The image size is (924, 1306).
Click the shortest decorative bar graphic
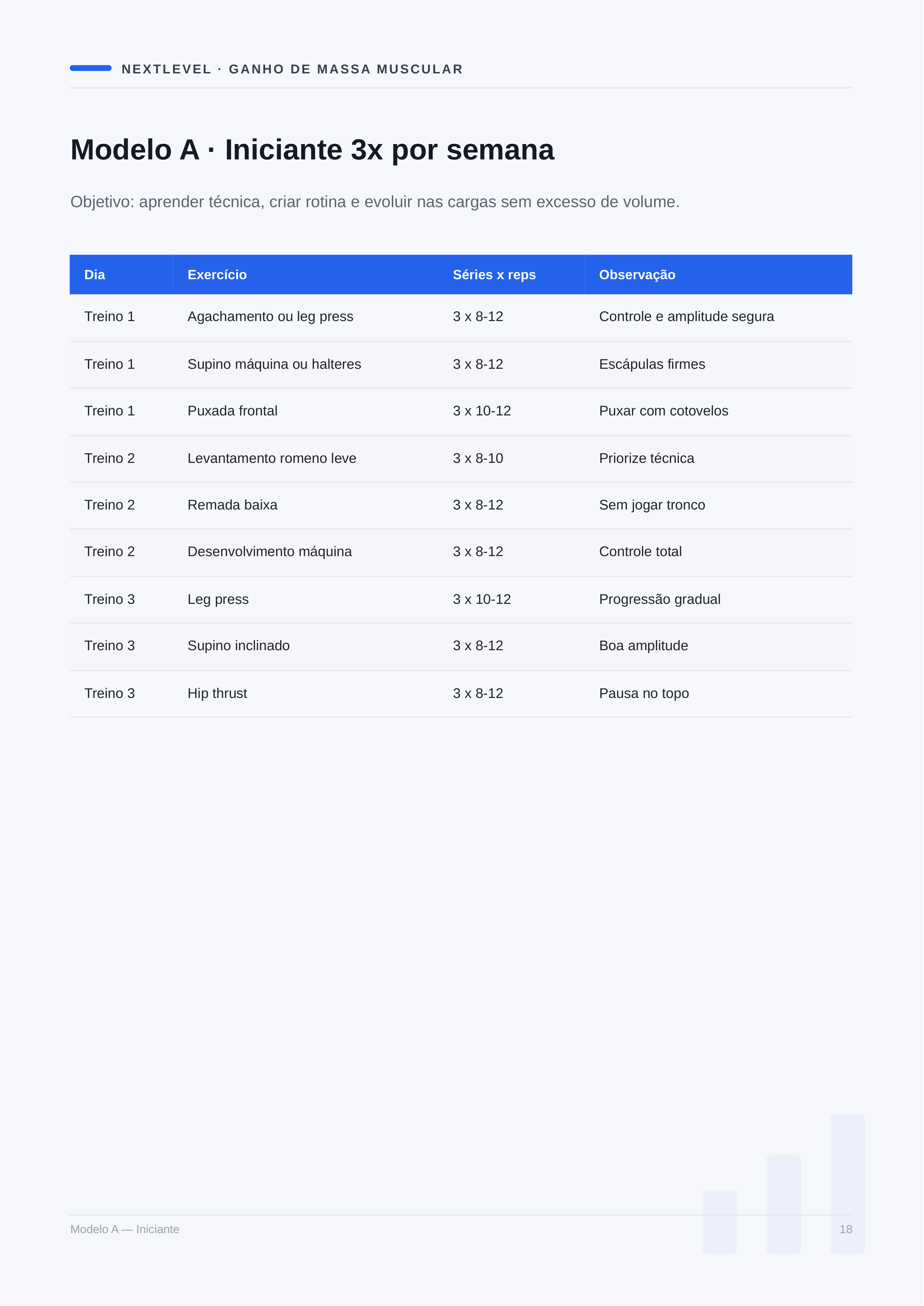tap(720, 1222)
